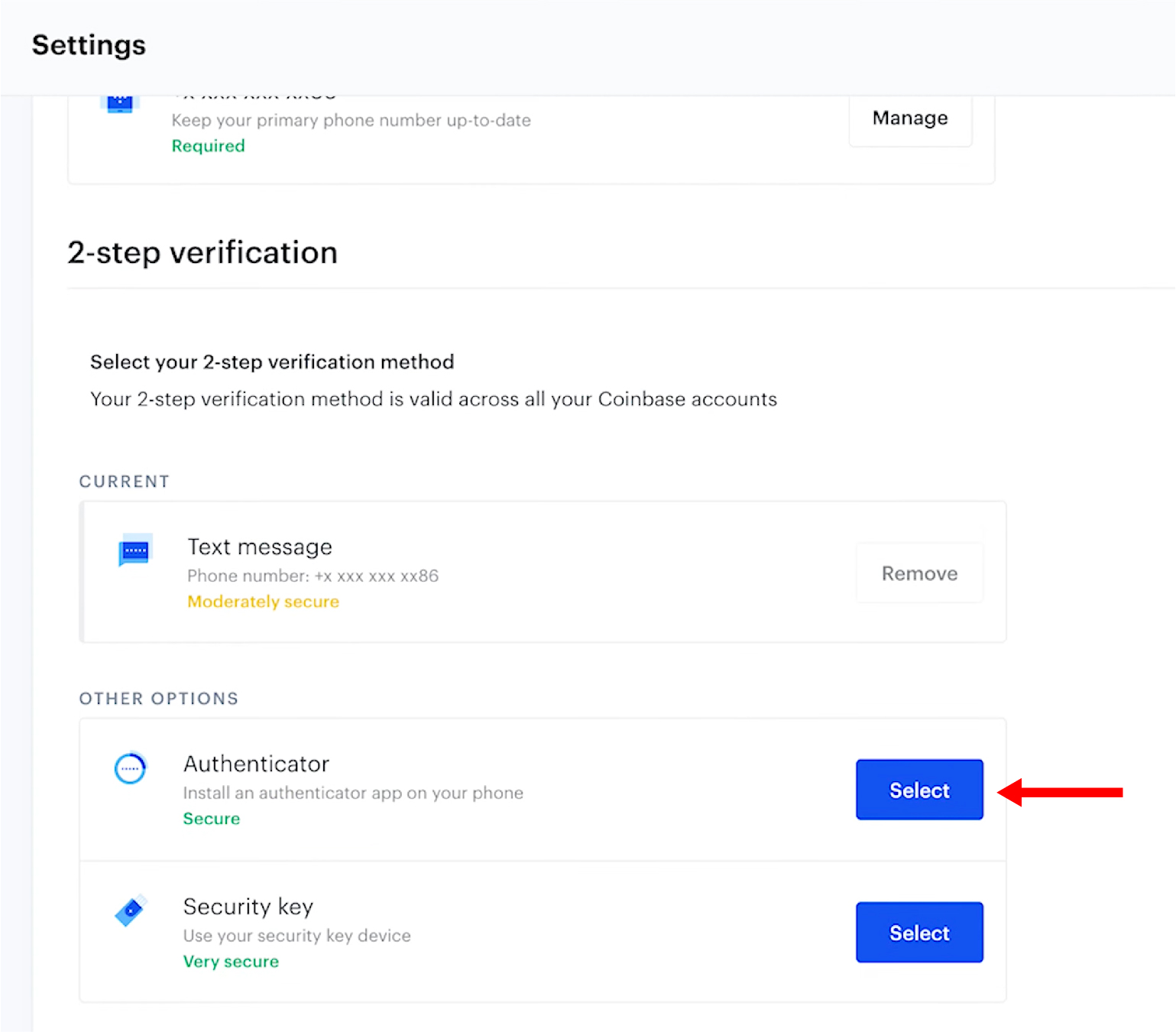1176x1032 pixels.
Task: Click the phone number icon near Required
Action: pyautogui.click(x=119, y=103)
